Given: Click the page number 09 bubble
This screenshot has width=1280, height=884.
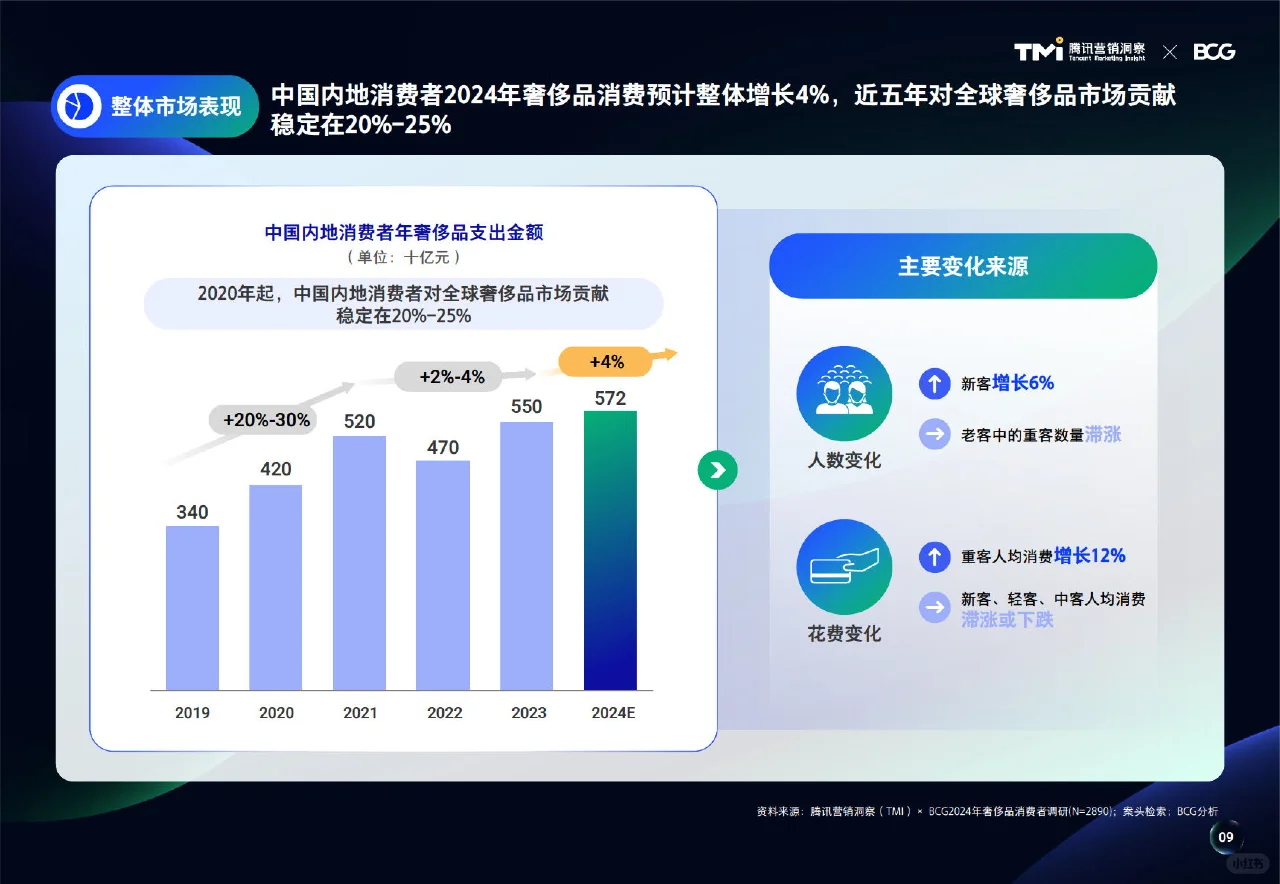Looking at the screenshot, I should tap(1225, 837).
